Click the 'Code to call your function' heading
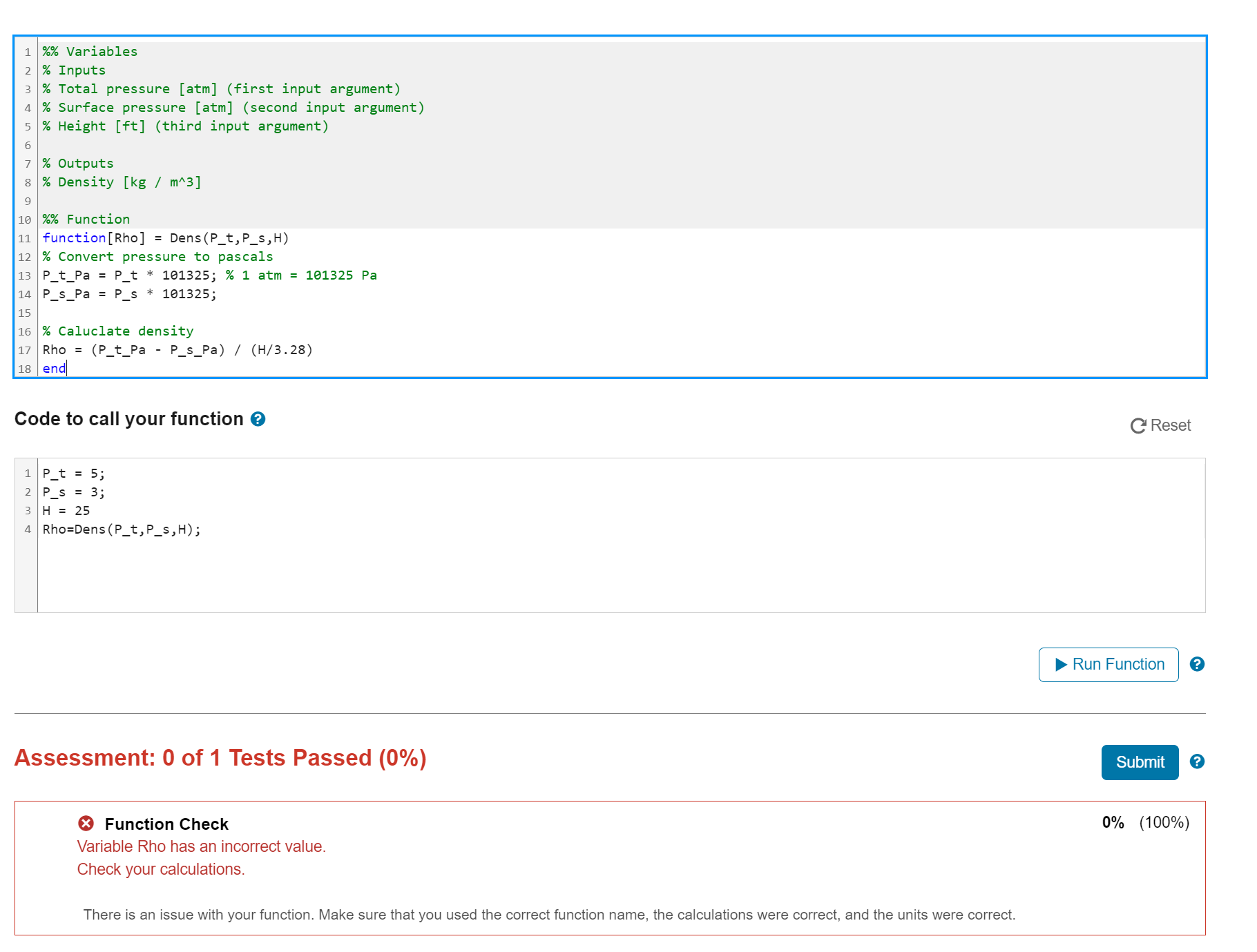This screenshot has height=952, width=1257. 129,419
